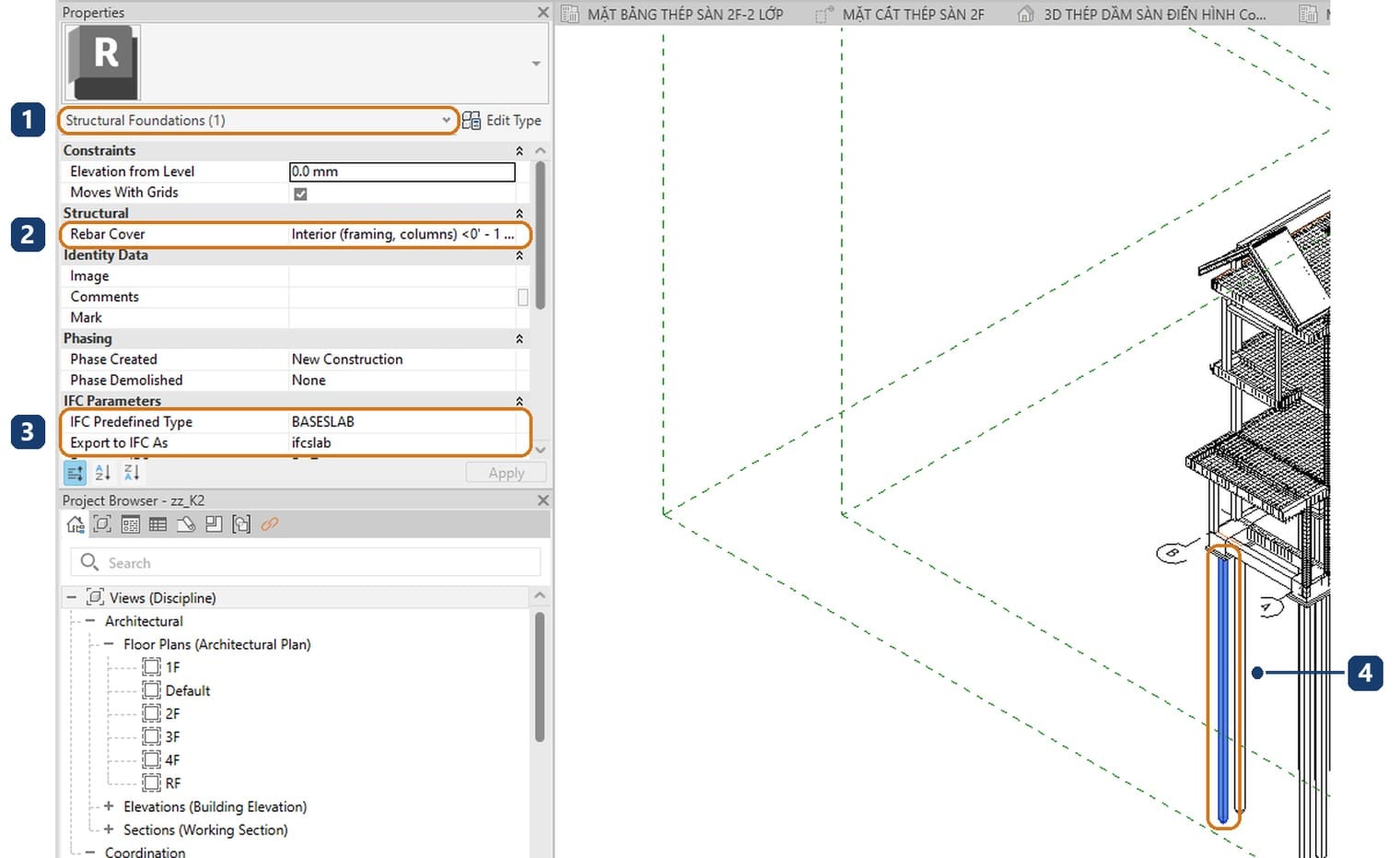Collapse the IFC Parameters property group
This screenshot has height=858, width=1400.
pyautogui.click(x=519, y=401)
